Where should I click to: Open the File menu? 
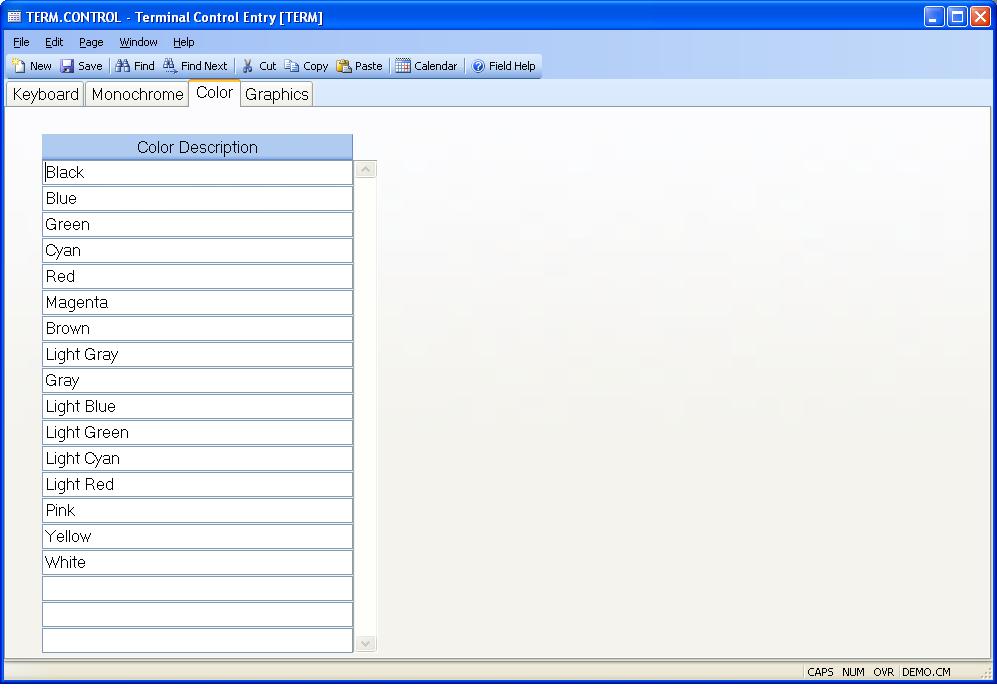coord(21,42)
